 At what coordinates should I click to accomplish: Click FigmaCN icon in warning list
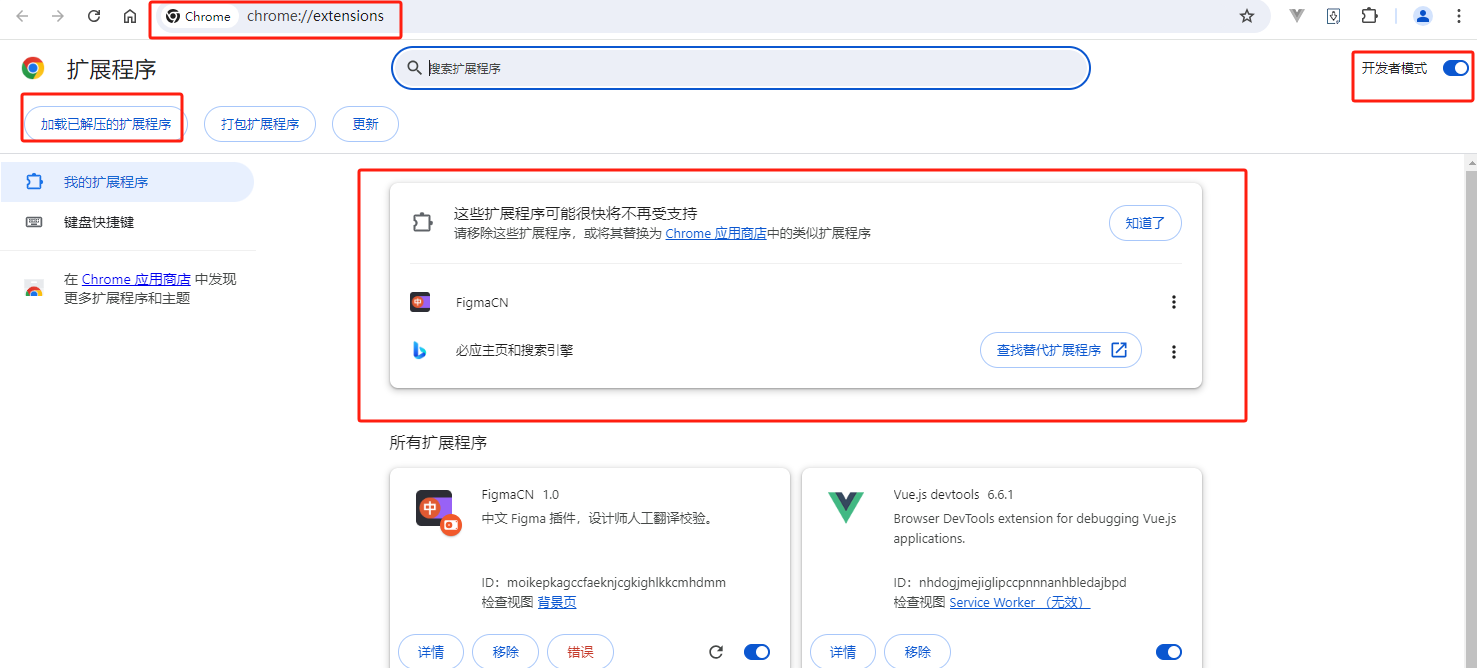click(420, 302)
